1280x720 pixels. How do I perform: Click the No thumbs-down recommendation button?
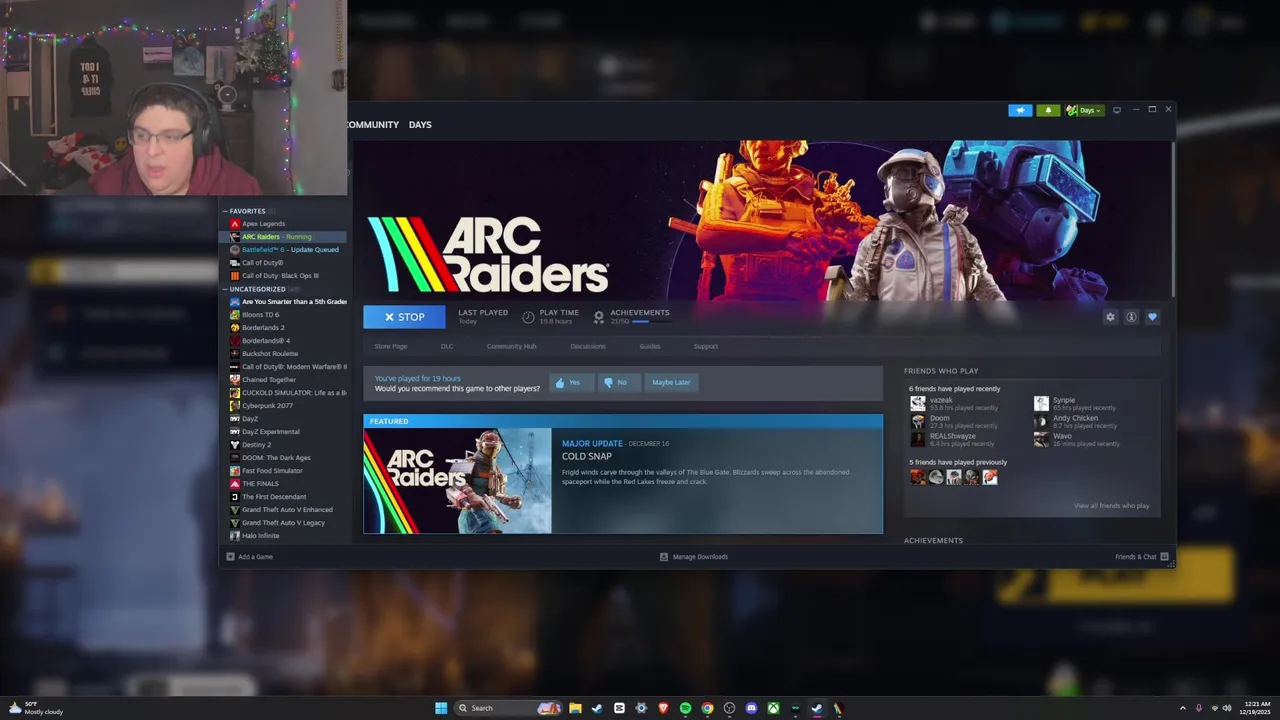618,382
